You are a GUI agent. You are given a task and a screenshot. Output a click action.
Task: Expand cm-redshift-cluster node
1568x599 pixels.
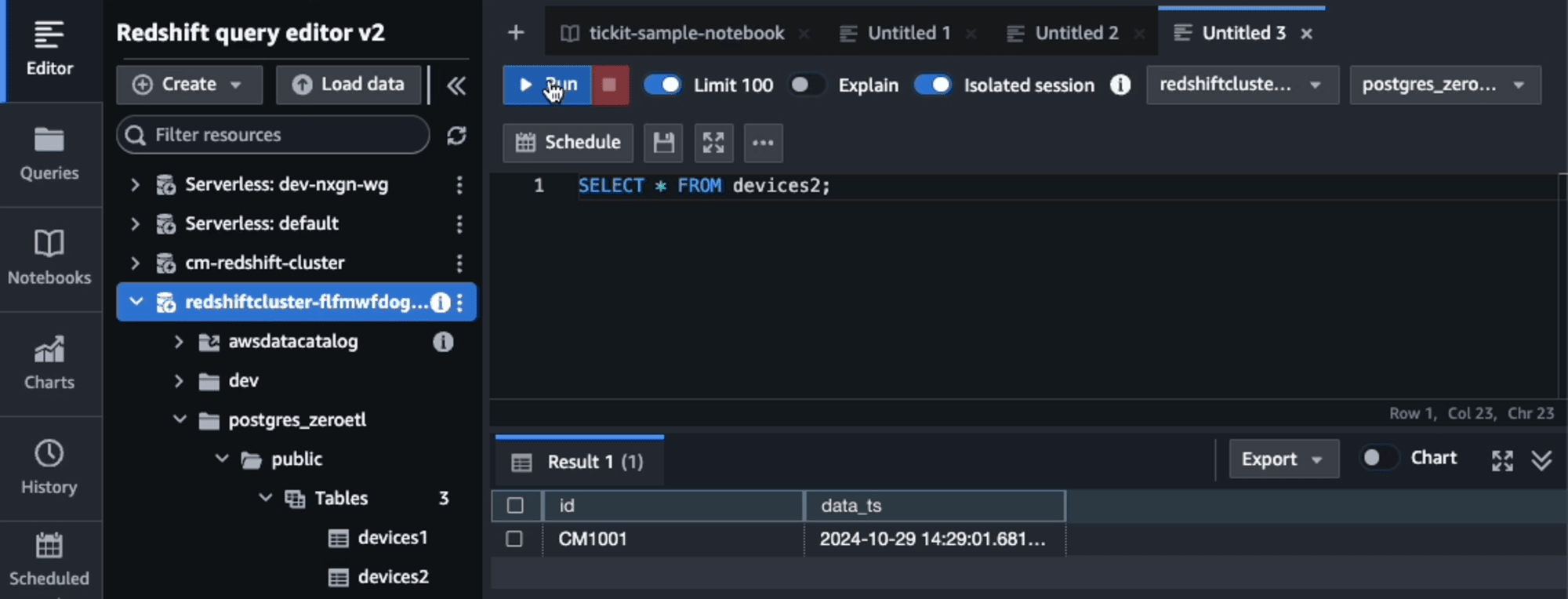[135, 263]
